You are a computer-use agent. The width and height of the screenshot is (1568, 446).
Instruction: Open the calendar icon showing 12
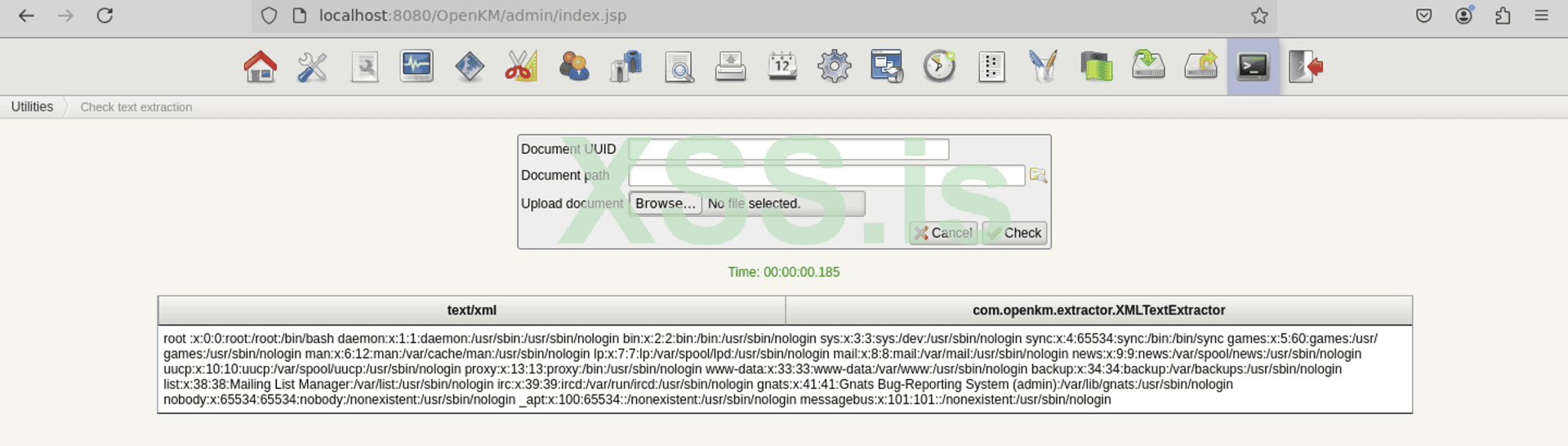[x=782, y=66]
